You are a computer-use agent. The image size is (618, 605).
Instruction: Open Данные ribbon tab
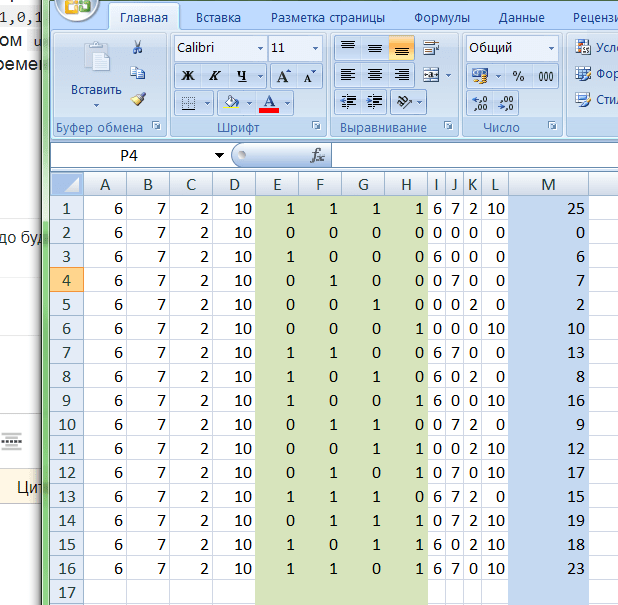521,18
